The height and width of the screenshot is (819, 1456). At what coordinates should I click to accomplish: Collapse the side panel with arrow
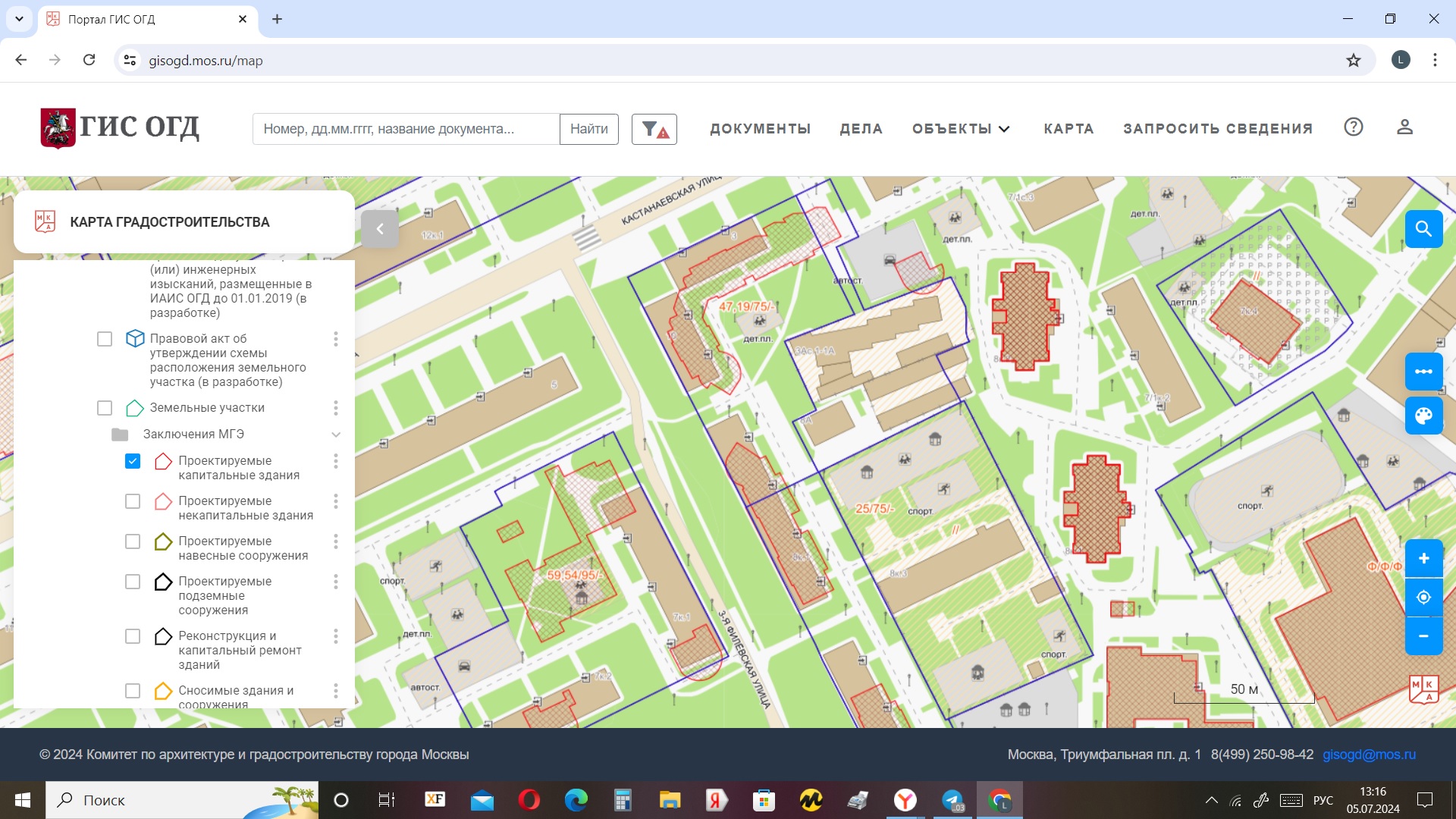[380, 229]
